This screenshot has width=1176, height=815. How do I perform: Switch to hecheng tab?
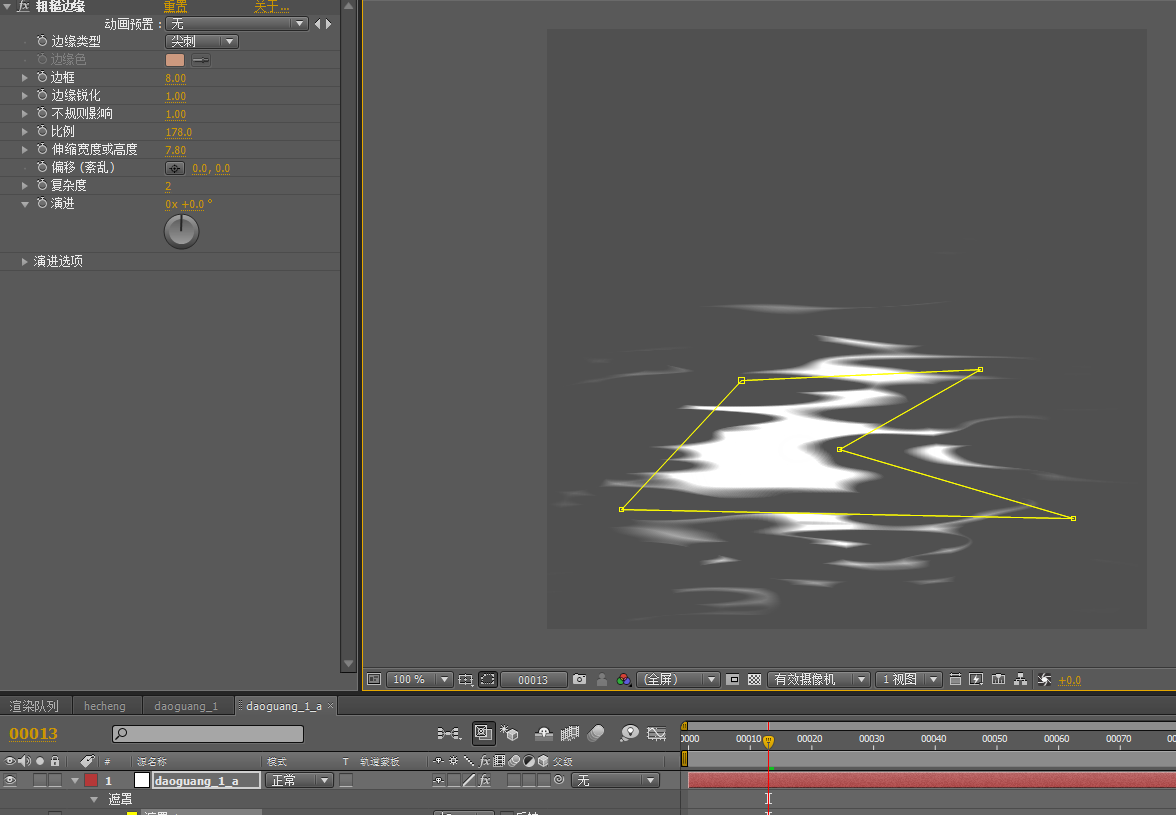click(x=105, y=706)
